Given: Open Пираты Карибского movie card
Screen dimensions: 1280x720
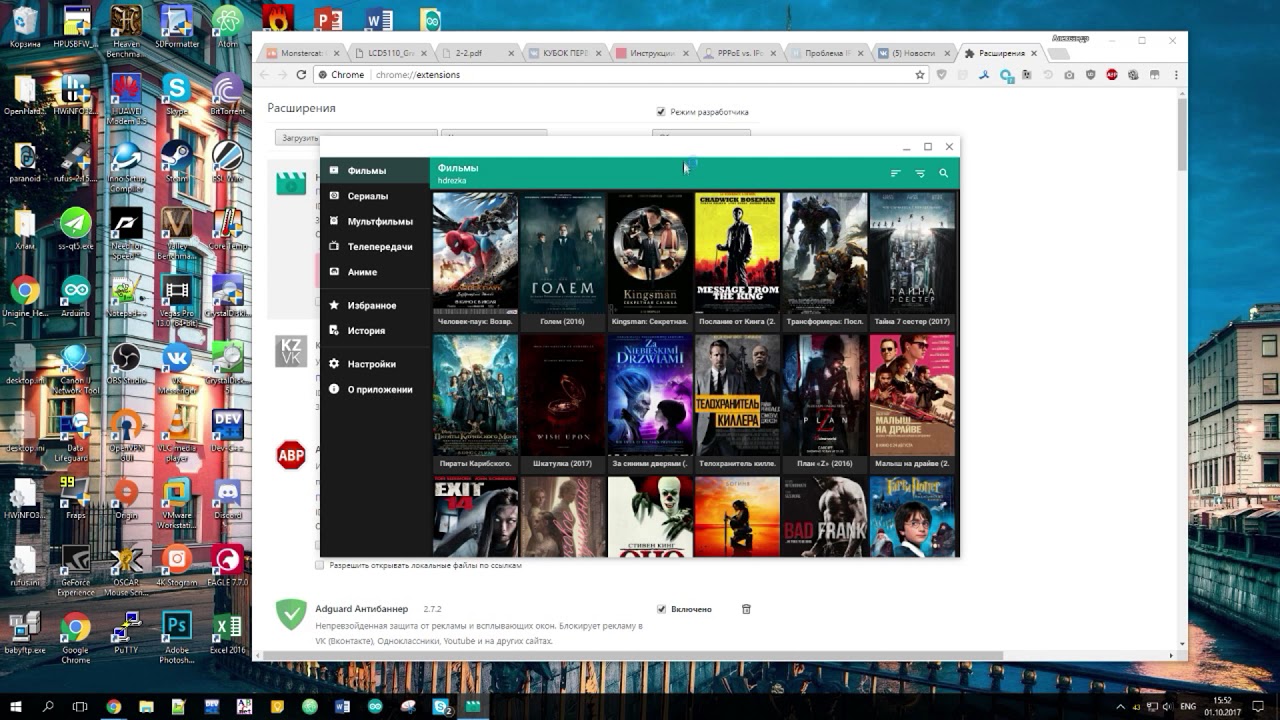Looking at the screenshot, I should [475, 402].
